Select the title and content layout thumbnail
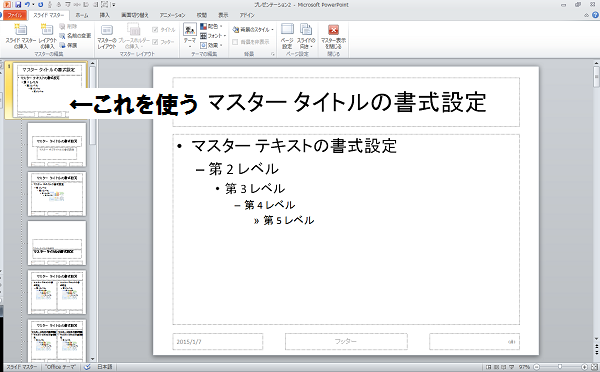600x372 pixels. pyautogui.click(x=57, y=194)
